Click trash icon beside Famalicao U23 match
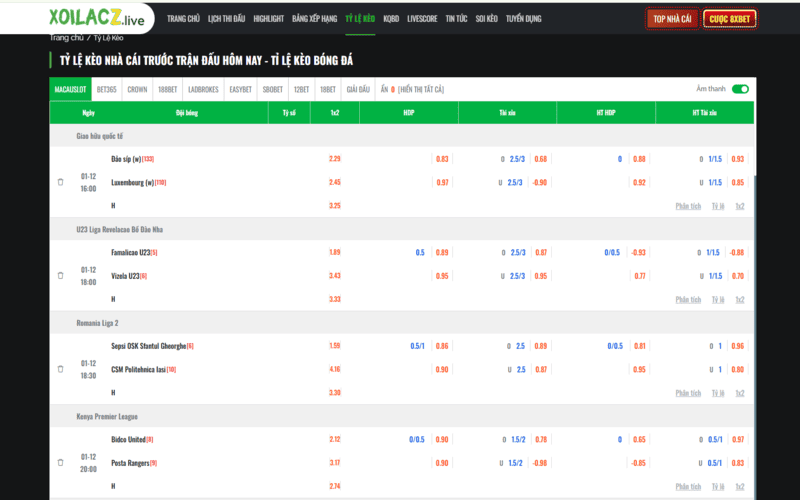Image resolution: width=800 pixels, height=500 pixels. pos(60,275)
